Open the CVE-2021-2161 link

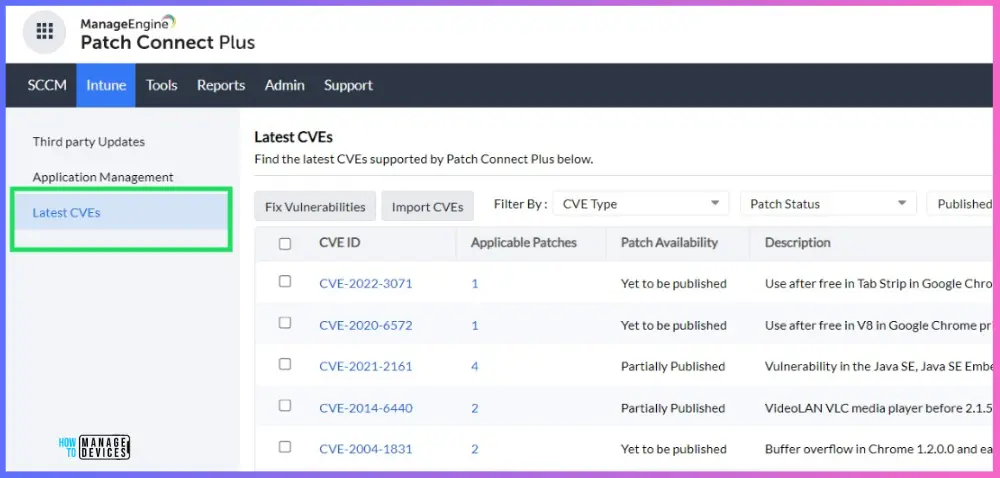tap(365, 366)
